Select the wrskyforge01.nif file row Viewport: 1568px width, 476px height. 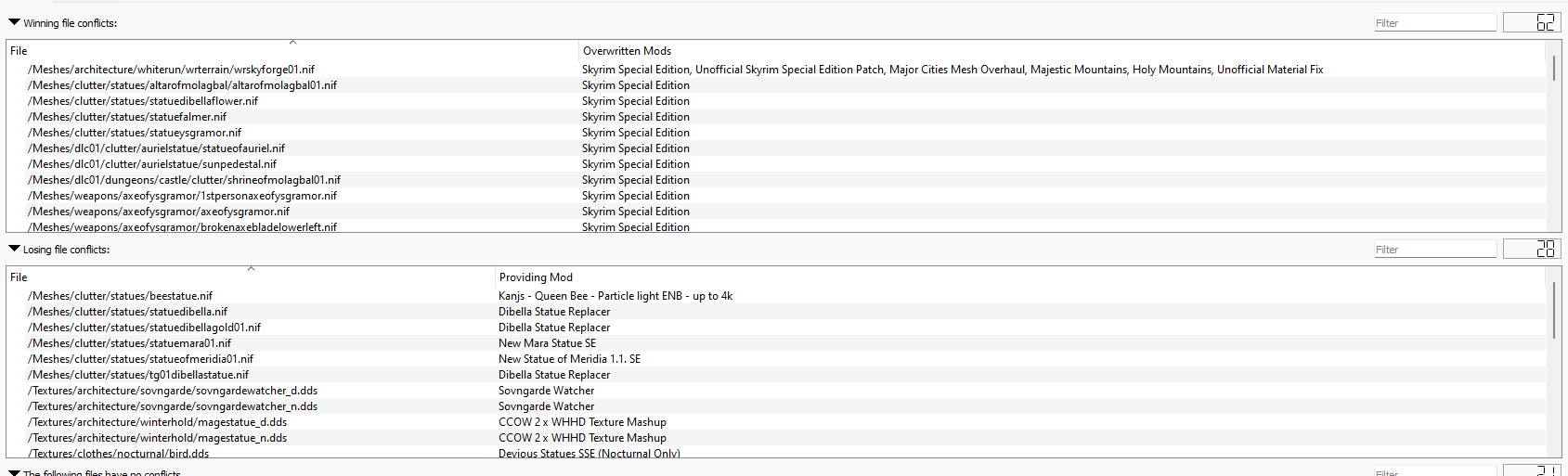click(776, 70)
